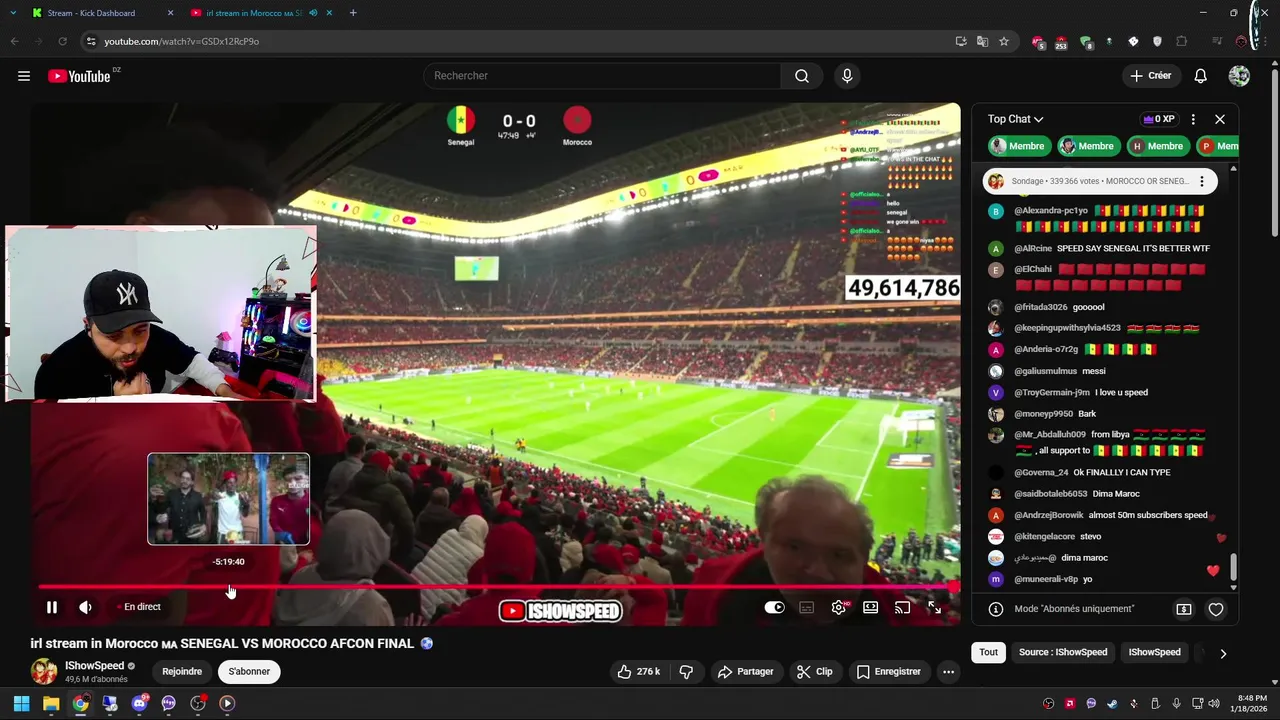Viewport: 1280px width, 720px height.
Task: Open Windows Start menu
Action: coord(21,703)
